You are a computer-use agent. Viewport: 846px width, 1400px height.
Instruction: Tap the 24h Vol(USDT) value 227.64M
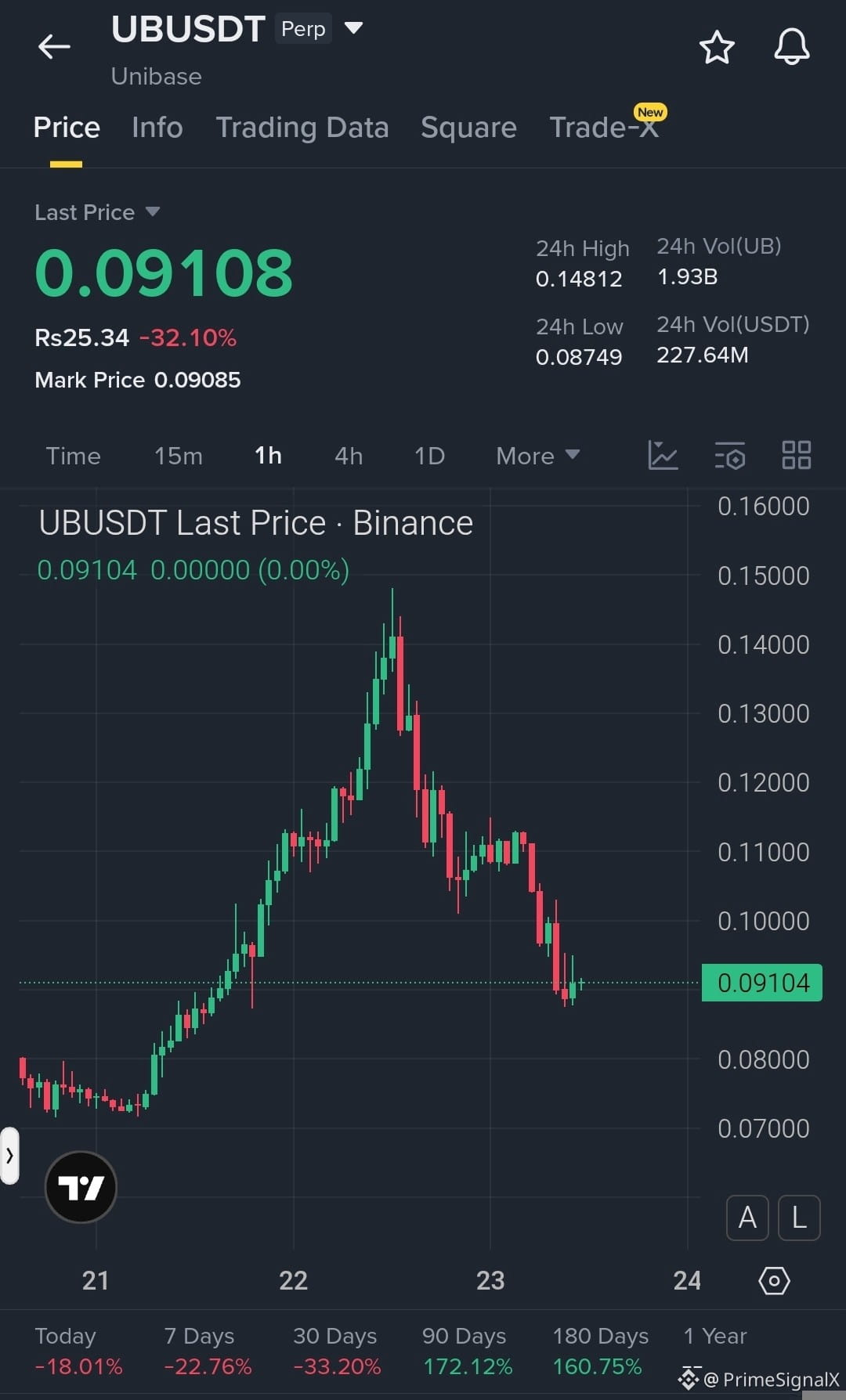click(x=703, y=355)
